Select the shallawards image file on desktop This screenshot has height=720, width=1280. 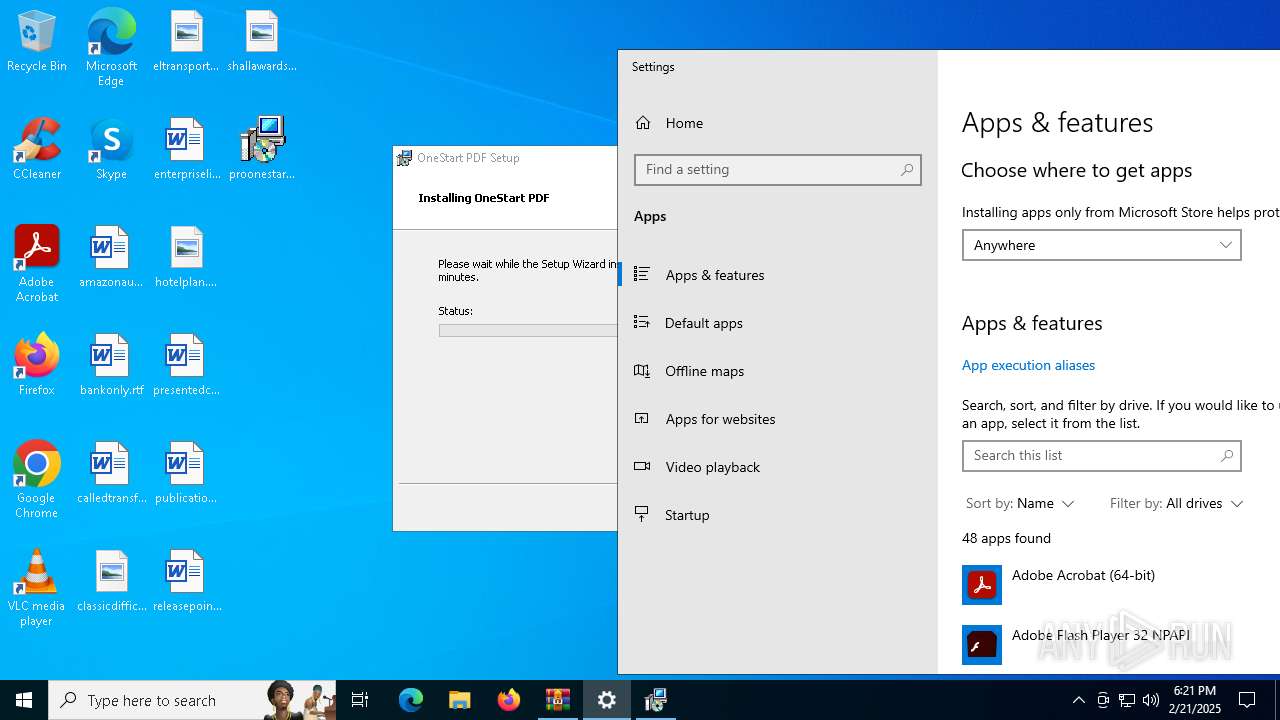(261, 41)
